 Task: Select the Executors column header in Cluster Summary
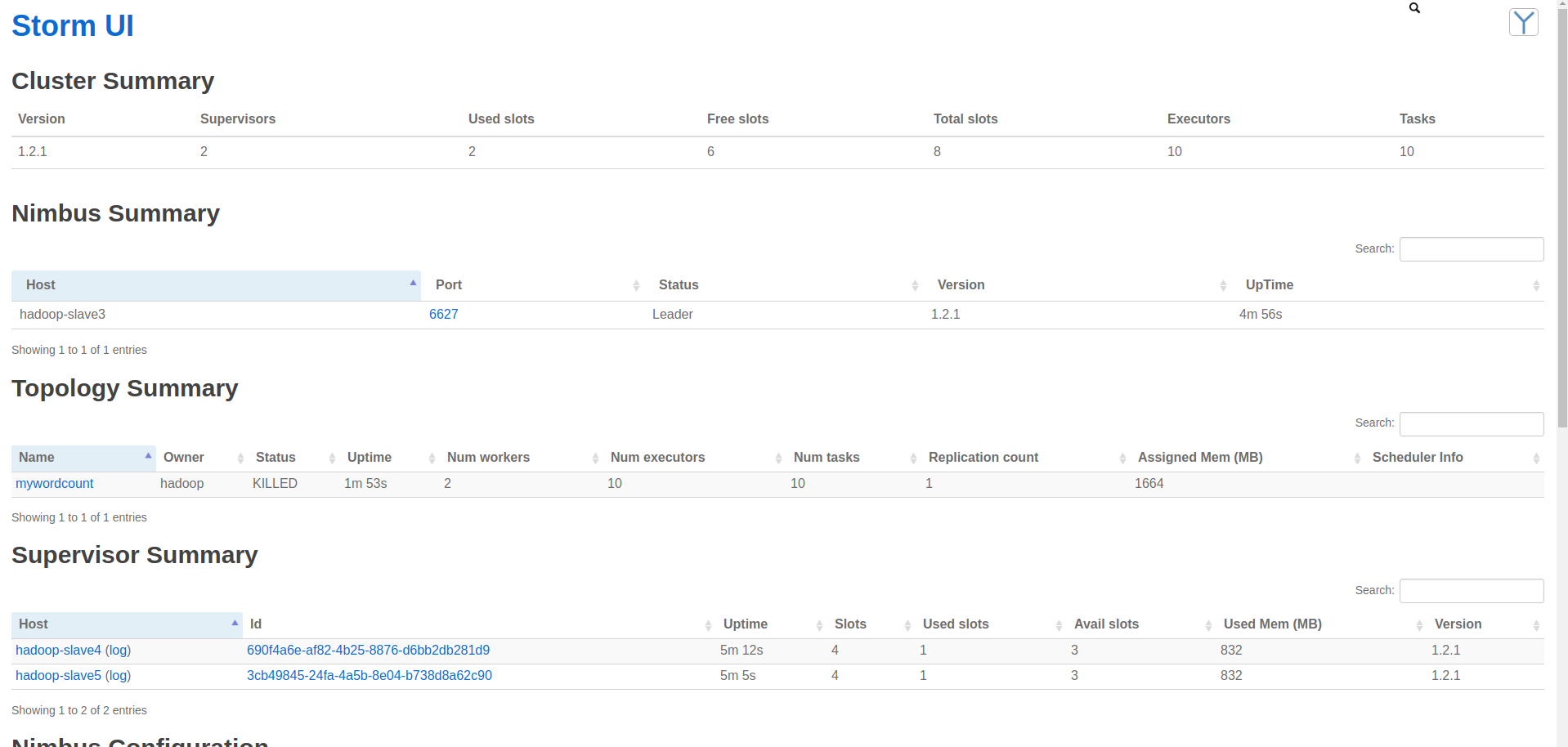pos(1198,119)
